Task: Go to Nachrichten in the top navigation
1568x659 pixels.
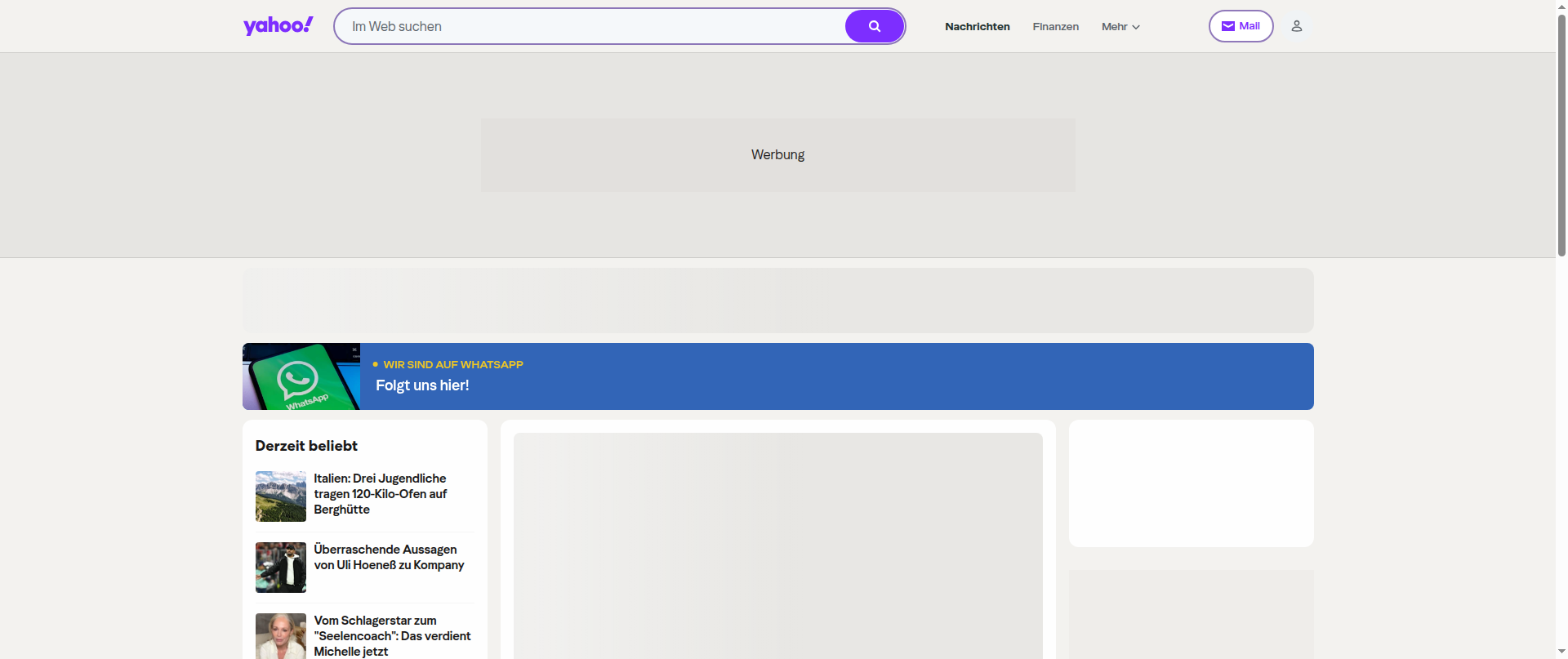Action: coord(978,26)
